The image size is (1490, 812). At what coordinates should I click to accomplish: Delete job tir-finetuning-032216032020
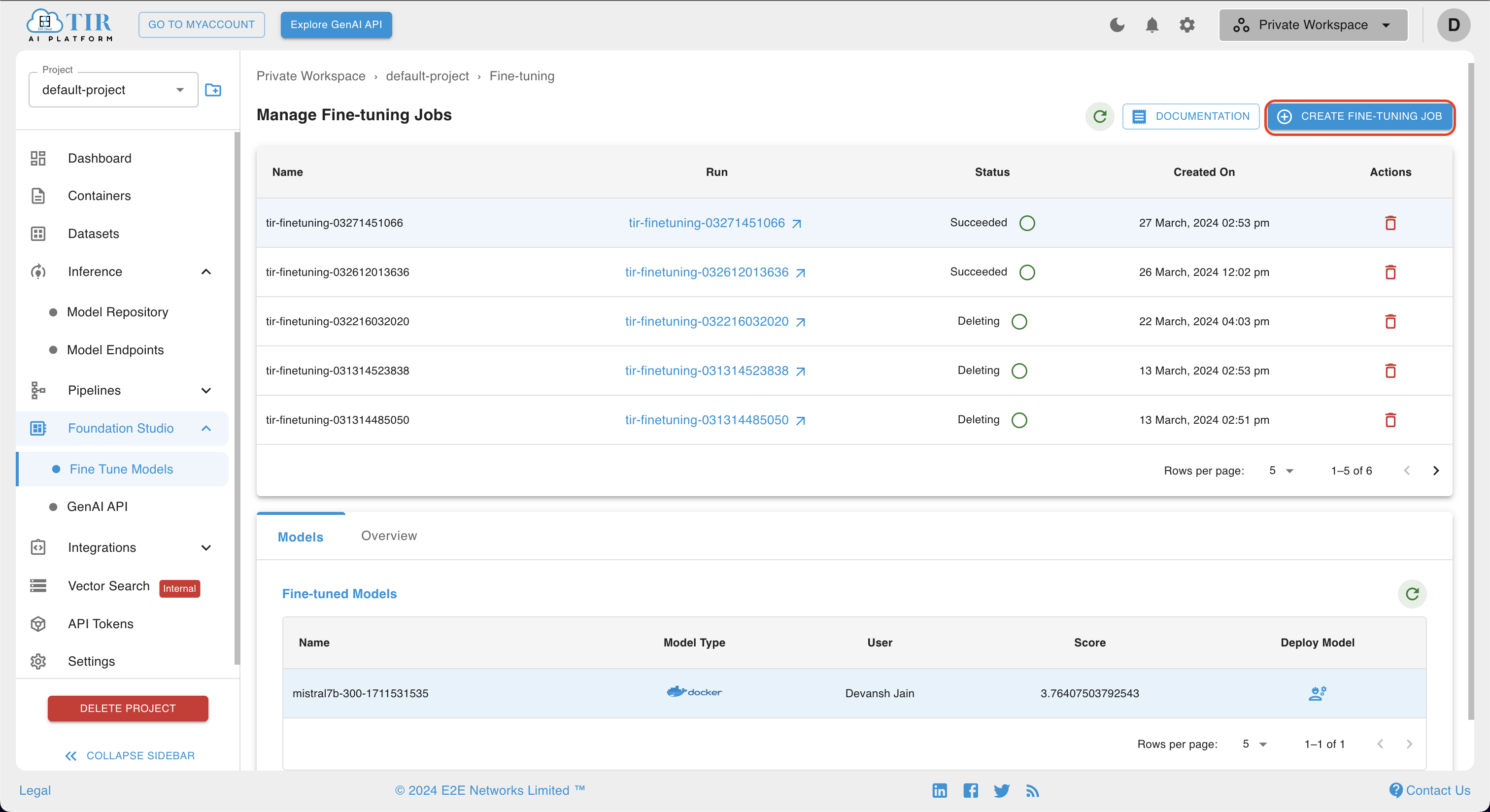pyautogui.click(x=1390, y=321)
